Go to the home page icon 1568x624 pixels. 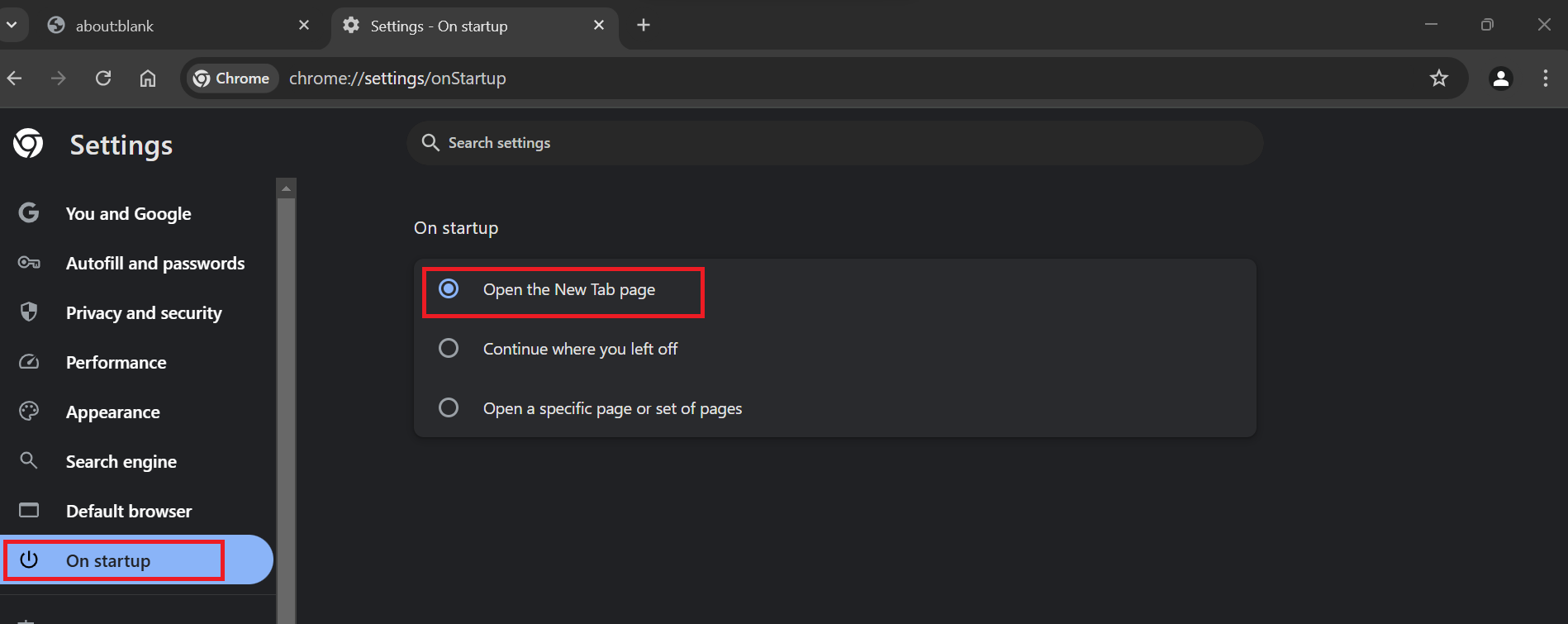pyautogui.click(x=148, y=79)
